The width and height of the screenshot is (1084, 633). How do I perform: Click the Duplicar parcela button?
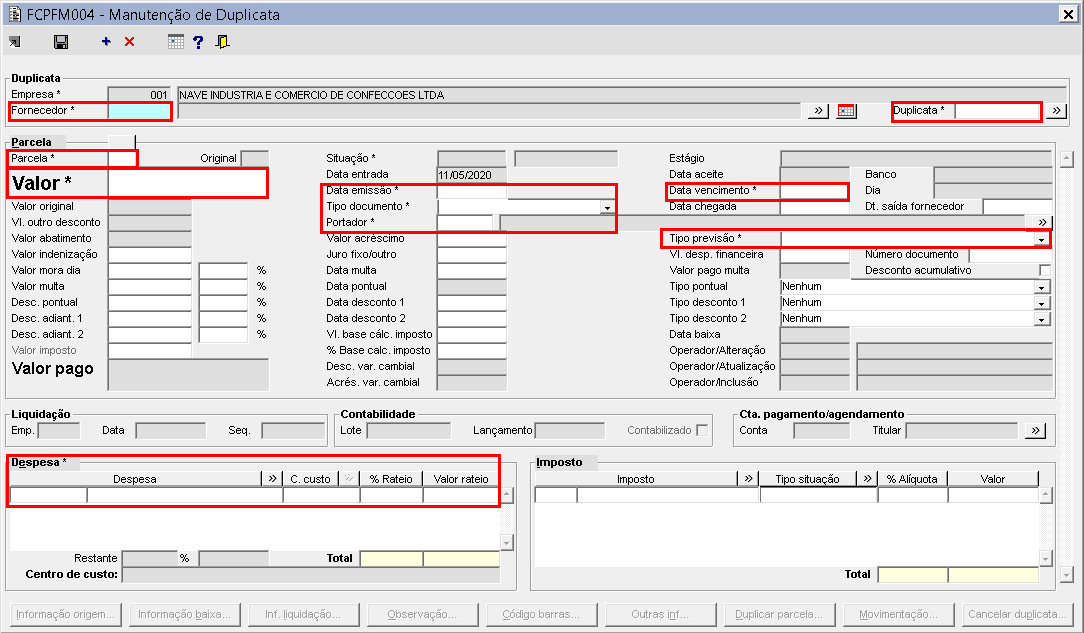coord(779,614)
